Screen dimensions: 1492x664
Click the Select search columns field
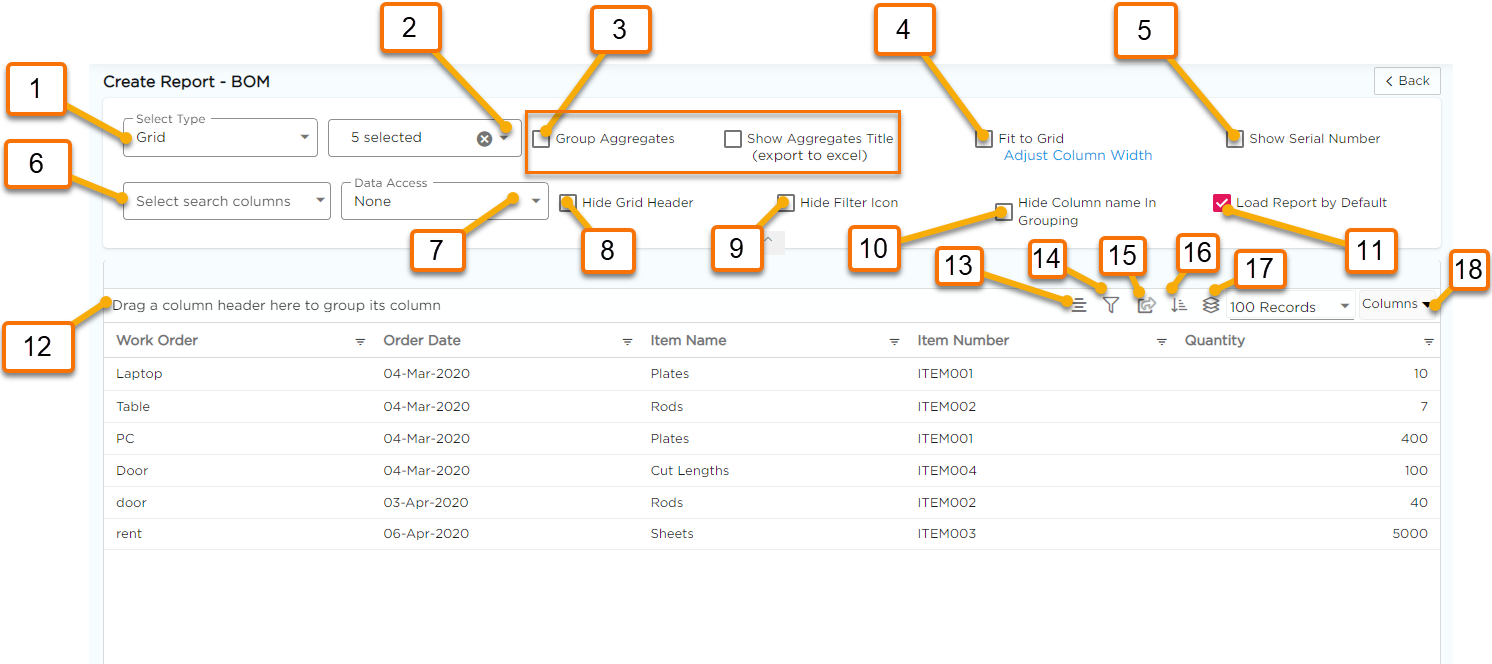coord(226,201)
